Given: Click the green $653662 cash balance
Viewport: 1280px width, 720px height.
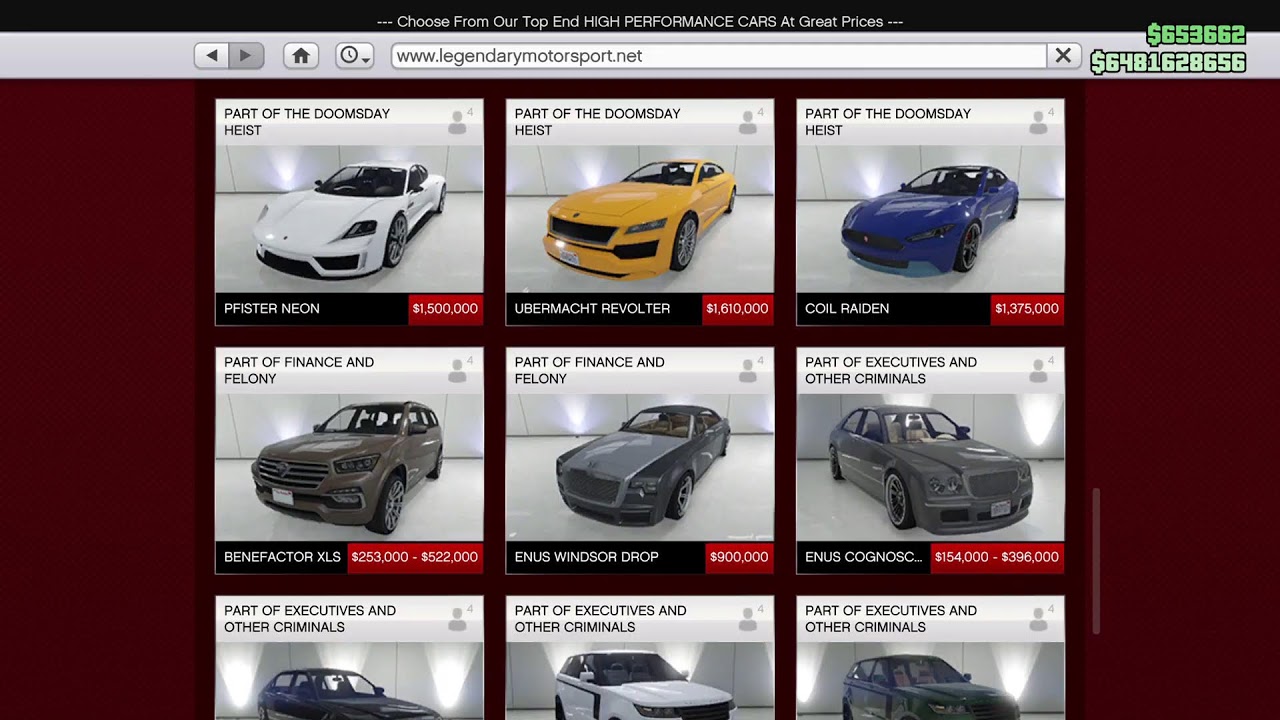Looking at the screenshot, I should [x=1196, y=35].
